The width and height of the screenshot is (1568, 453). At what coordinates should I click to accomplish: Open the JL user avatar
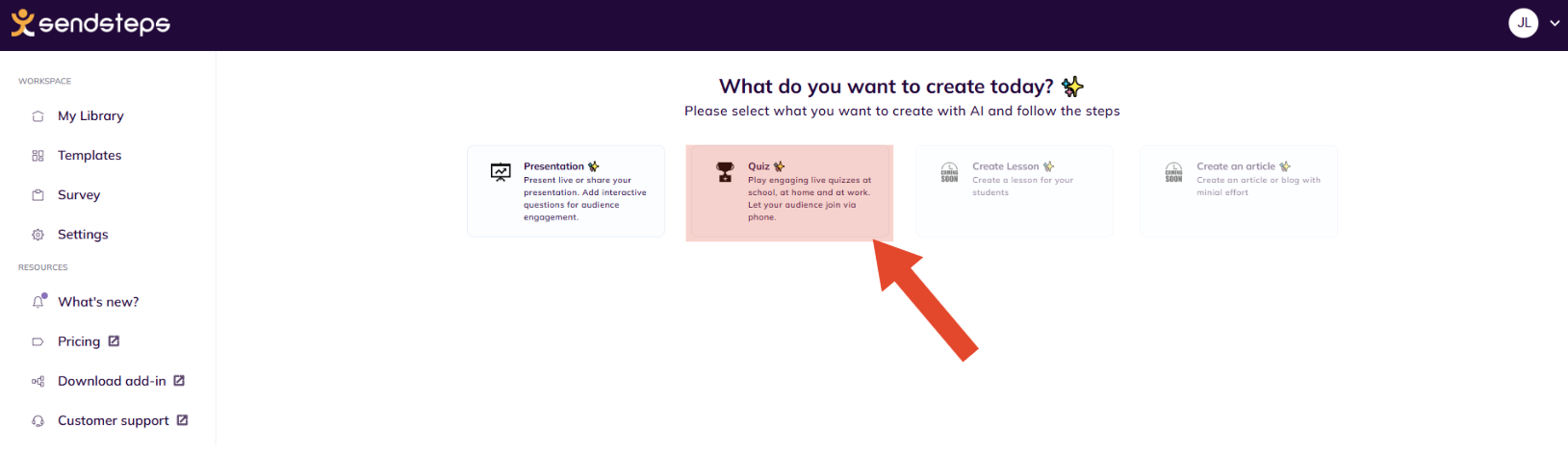click(x=1523, y=23)
